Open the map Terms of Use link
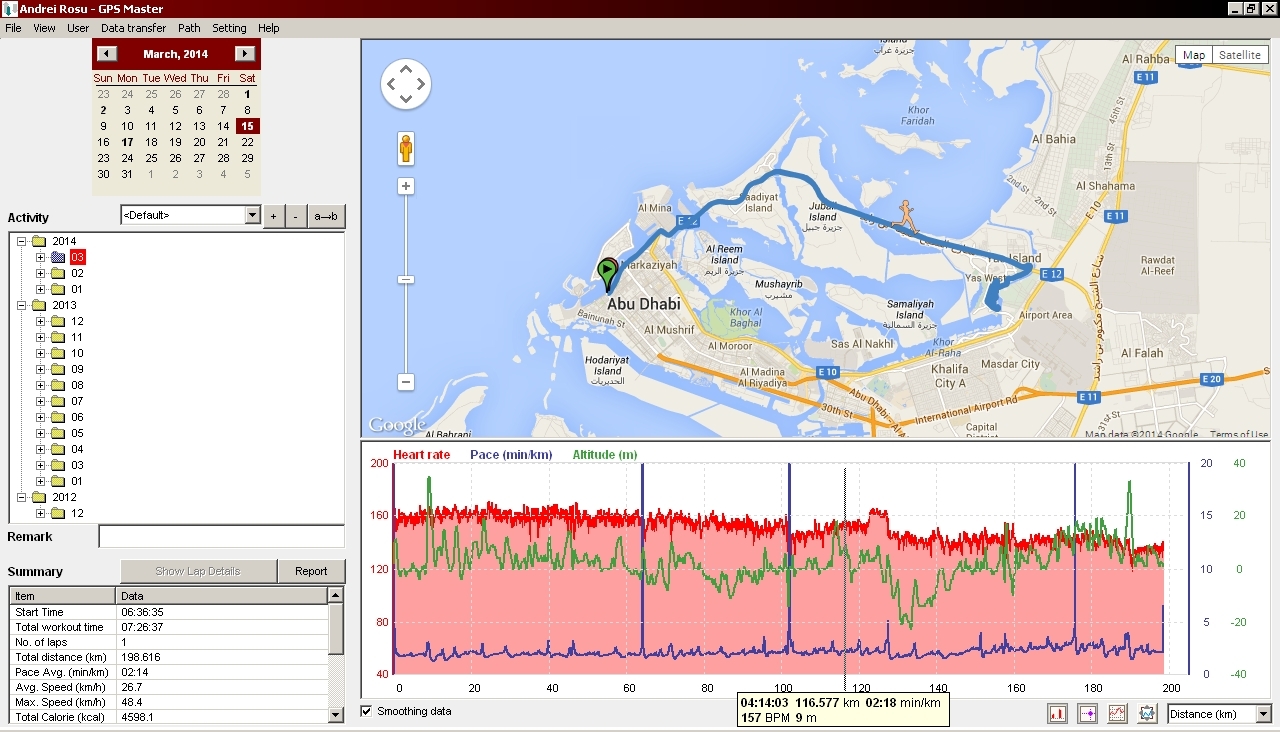 (1239, 434)
